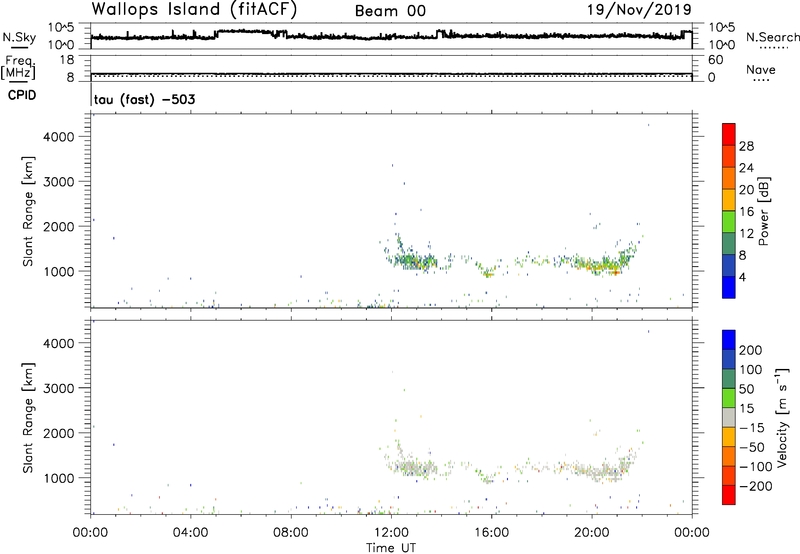
Task: Click the 'Wallops Island (fitACF)' title text
Action: coord(194,10)
